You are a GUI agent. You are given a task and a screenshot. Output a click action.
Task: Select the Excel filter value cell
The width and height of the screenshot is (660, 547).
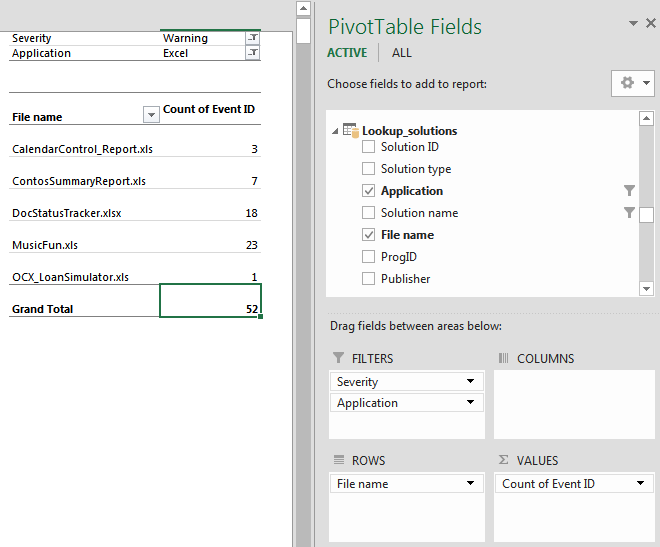[x=203, y=53]
